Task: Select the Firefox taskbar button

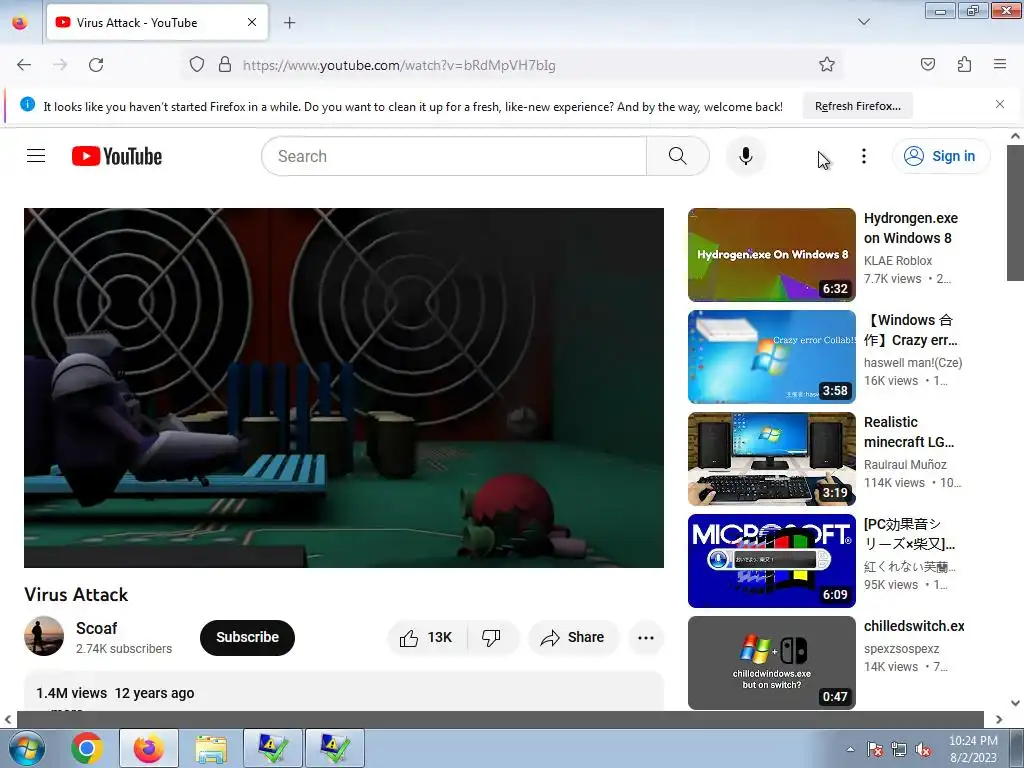Action: [149, 748]
